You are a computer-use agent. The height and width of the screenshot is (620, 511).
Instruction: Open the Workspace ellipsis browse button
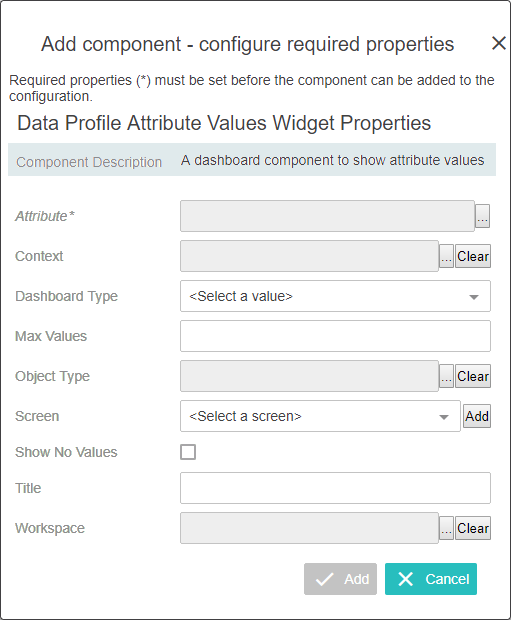(x=446, y=528)
